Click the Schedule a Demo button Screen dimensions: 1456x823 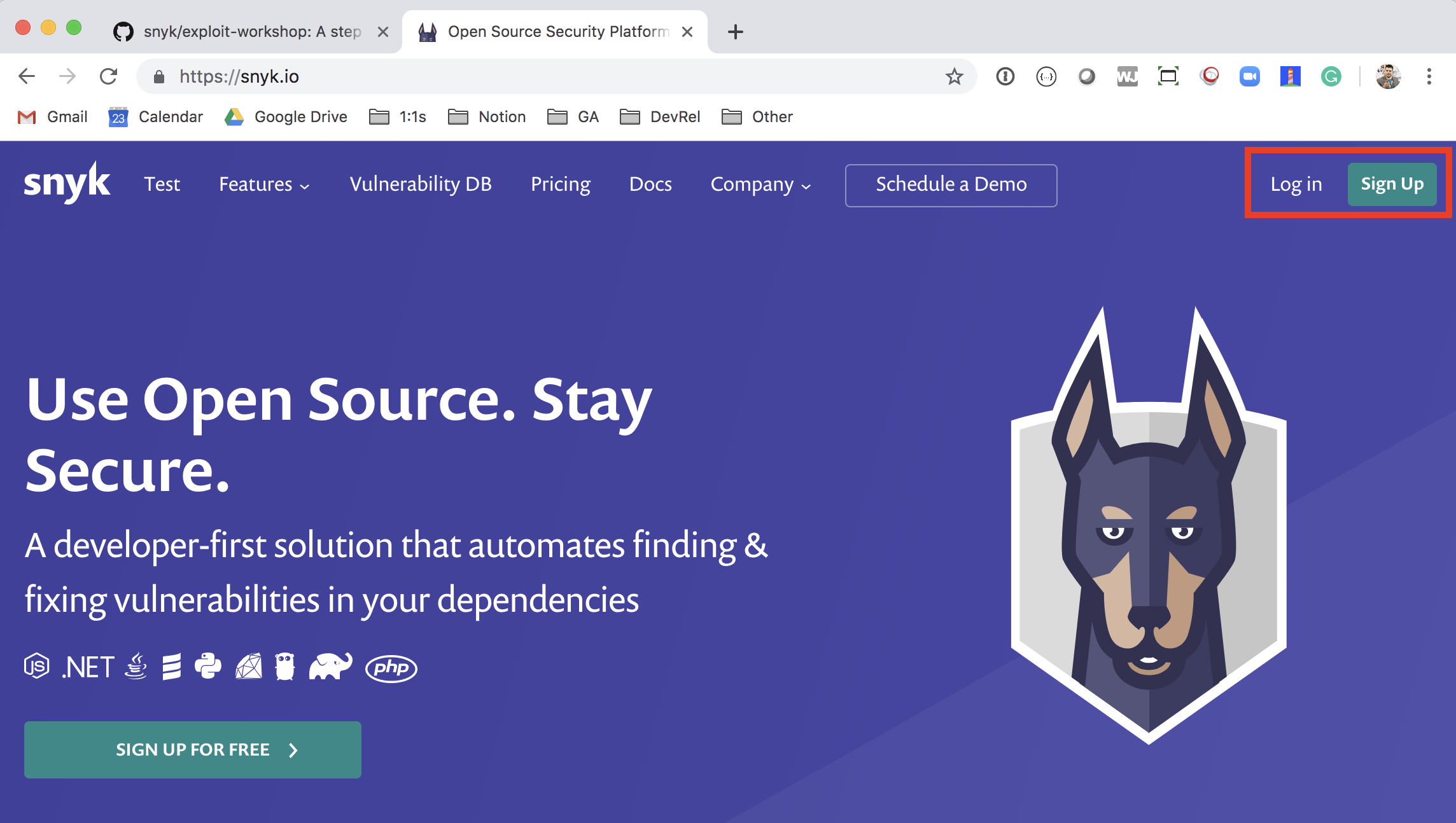click(951, 184)
